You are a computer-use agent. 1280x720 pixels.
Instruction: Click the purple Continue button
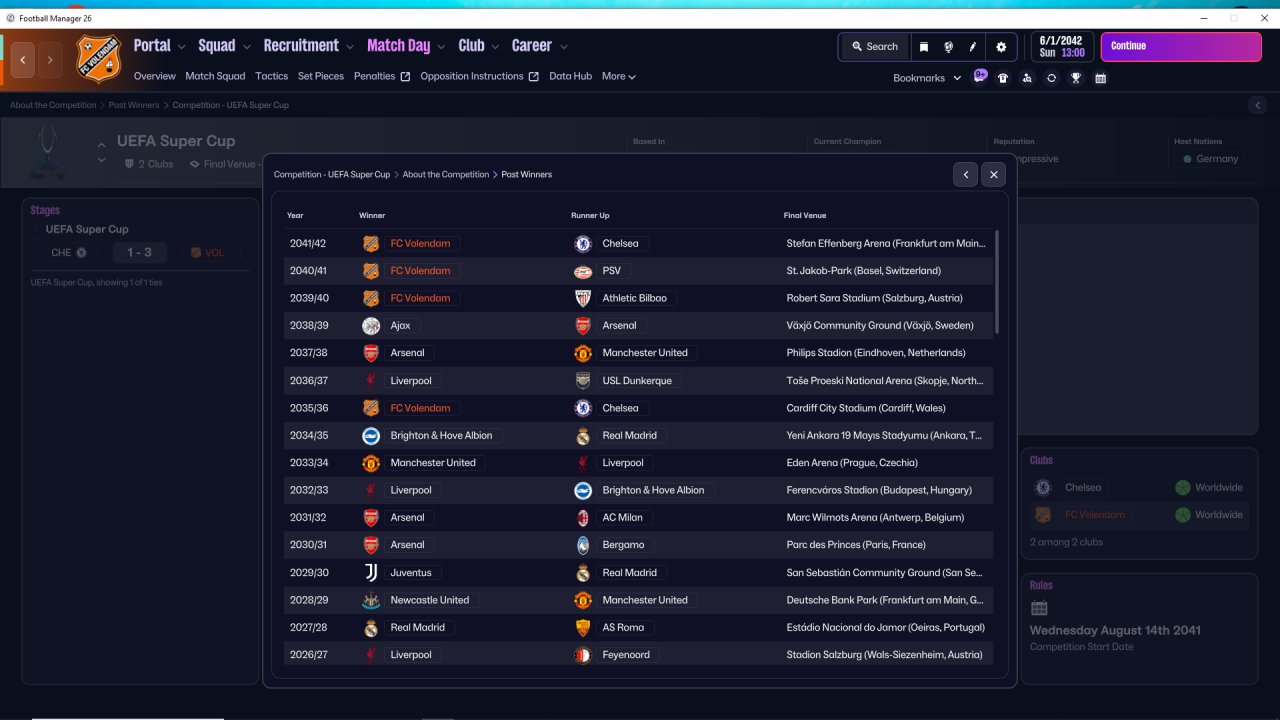[x=1181, y=47]
